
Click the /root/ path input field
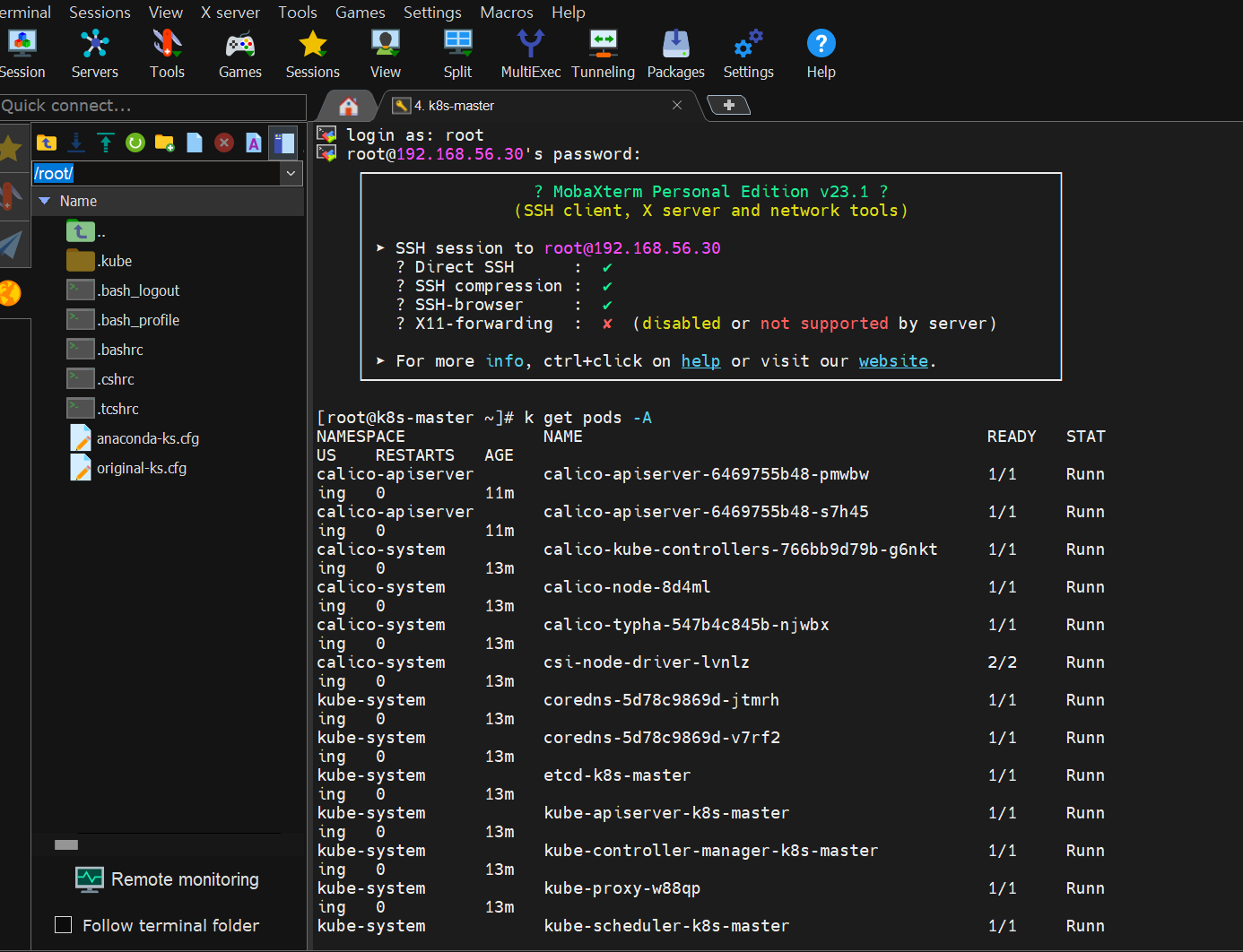pos(157,173)
